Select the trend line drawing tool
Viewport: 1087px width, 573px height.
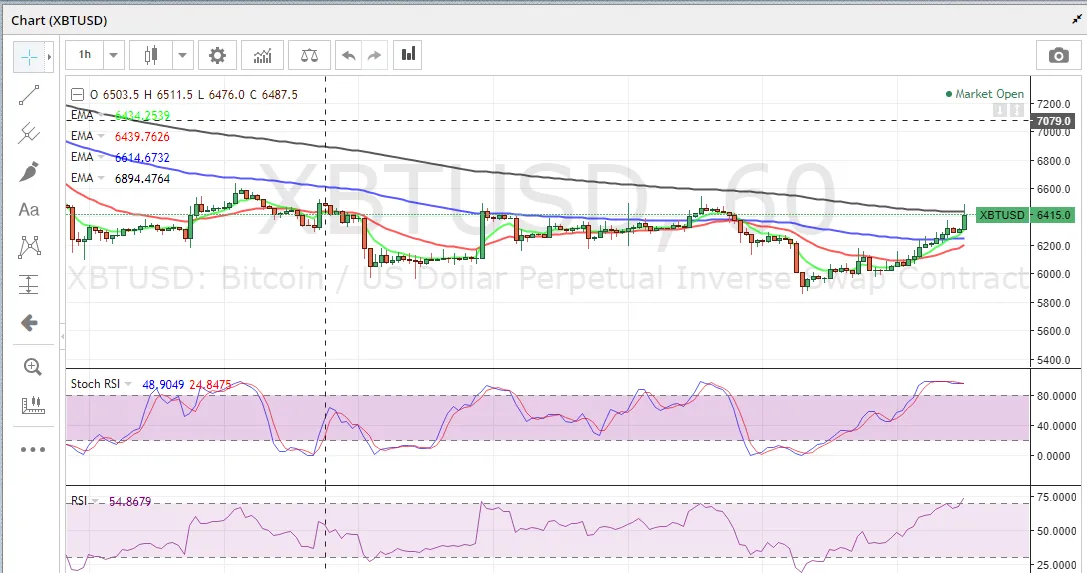point(29,96)
